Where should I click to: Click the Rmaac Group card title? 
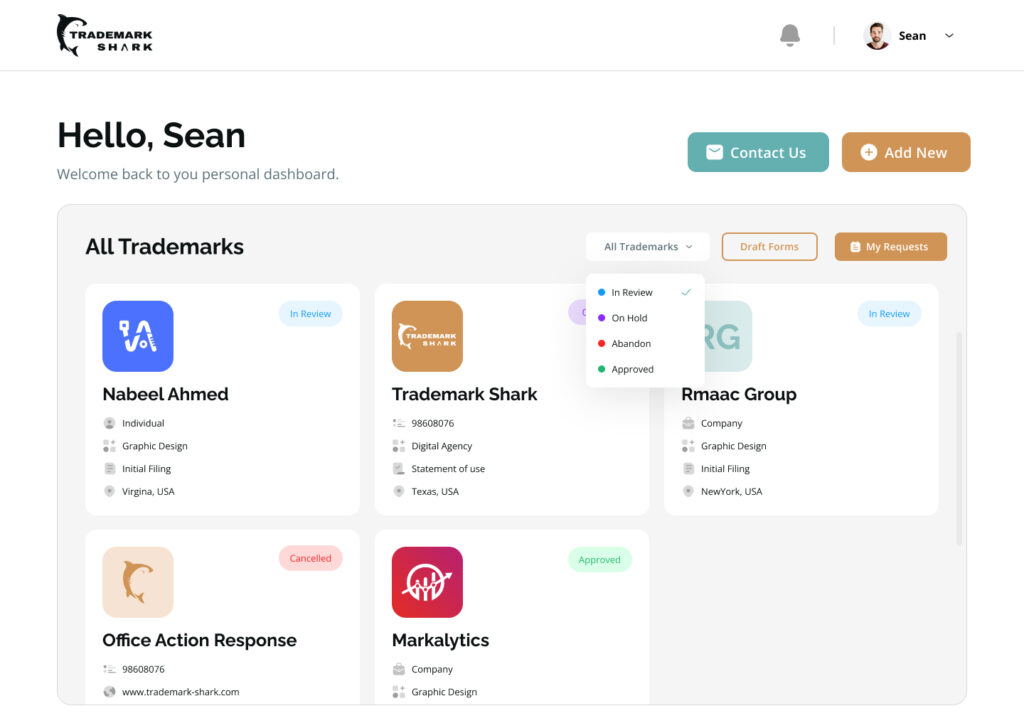[738, 394]
